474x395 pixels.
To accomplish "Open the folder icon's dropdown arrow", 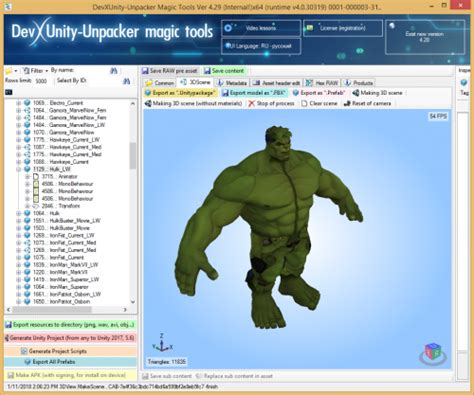I will 16,71.
